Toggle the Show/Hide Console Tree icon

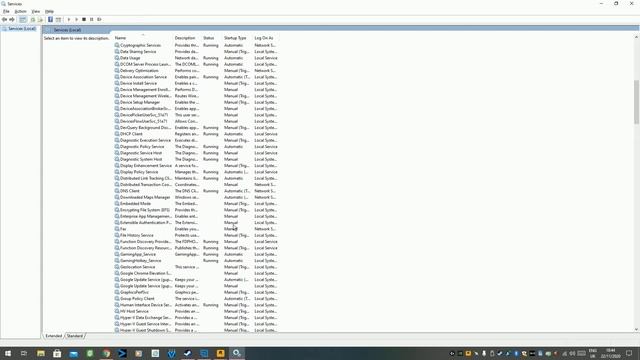tap(22, 20)
